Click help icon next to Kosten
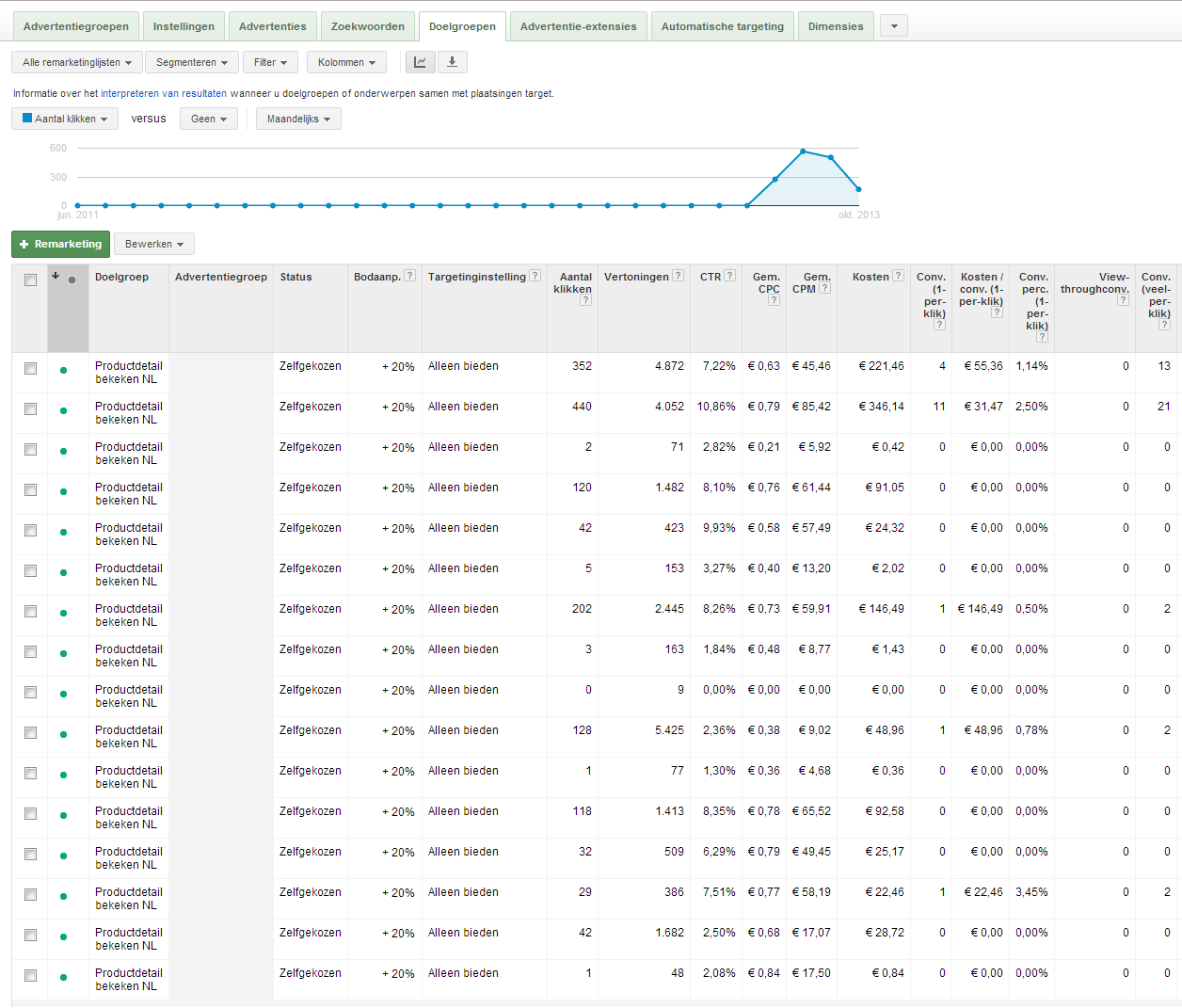The width and height of the screenshot is (1182, 1008). [898, 276]
